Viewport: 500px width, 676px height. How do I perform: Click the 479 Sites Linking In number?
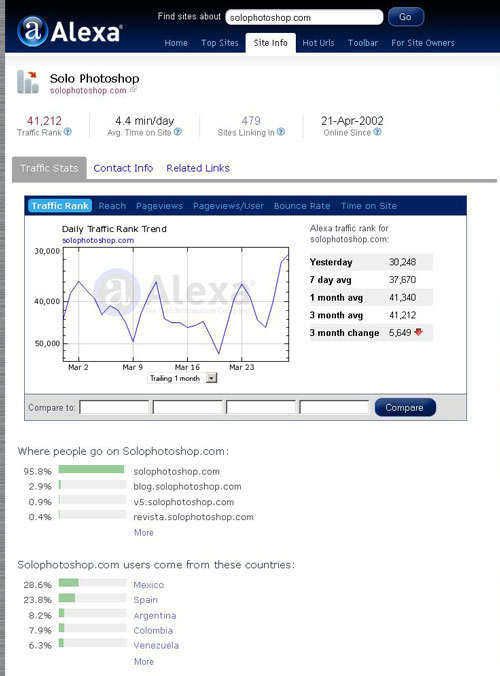[x=251, y=121]
